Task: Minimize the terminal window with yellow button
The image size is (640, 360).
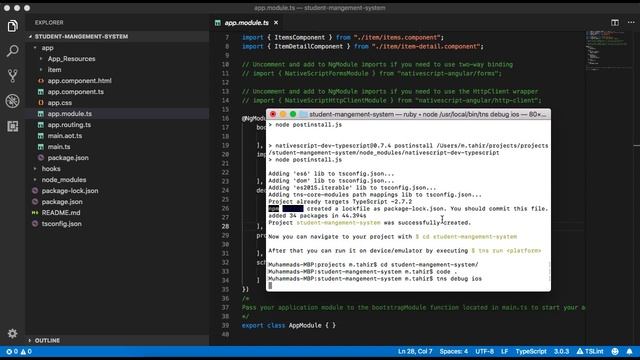Action: point(283,114)
